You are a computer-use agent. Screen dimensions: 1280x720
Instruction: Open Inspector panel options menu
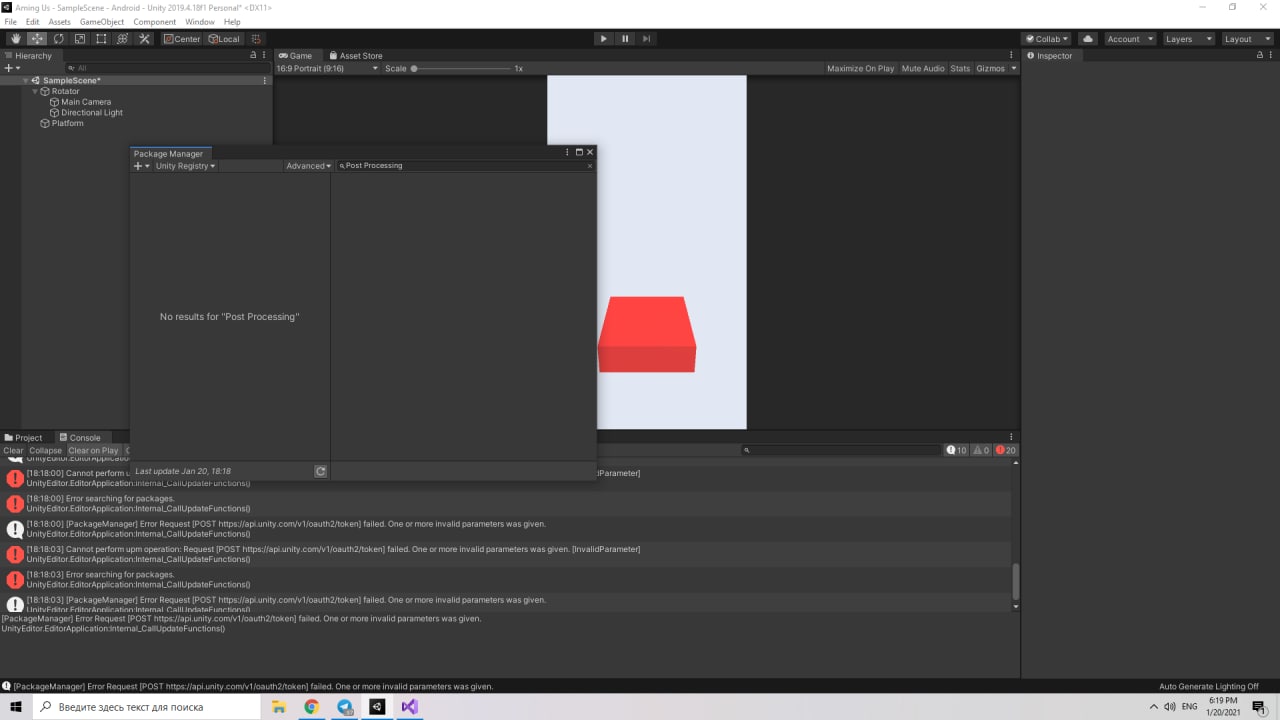click(1271, 55)
